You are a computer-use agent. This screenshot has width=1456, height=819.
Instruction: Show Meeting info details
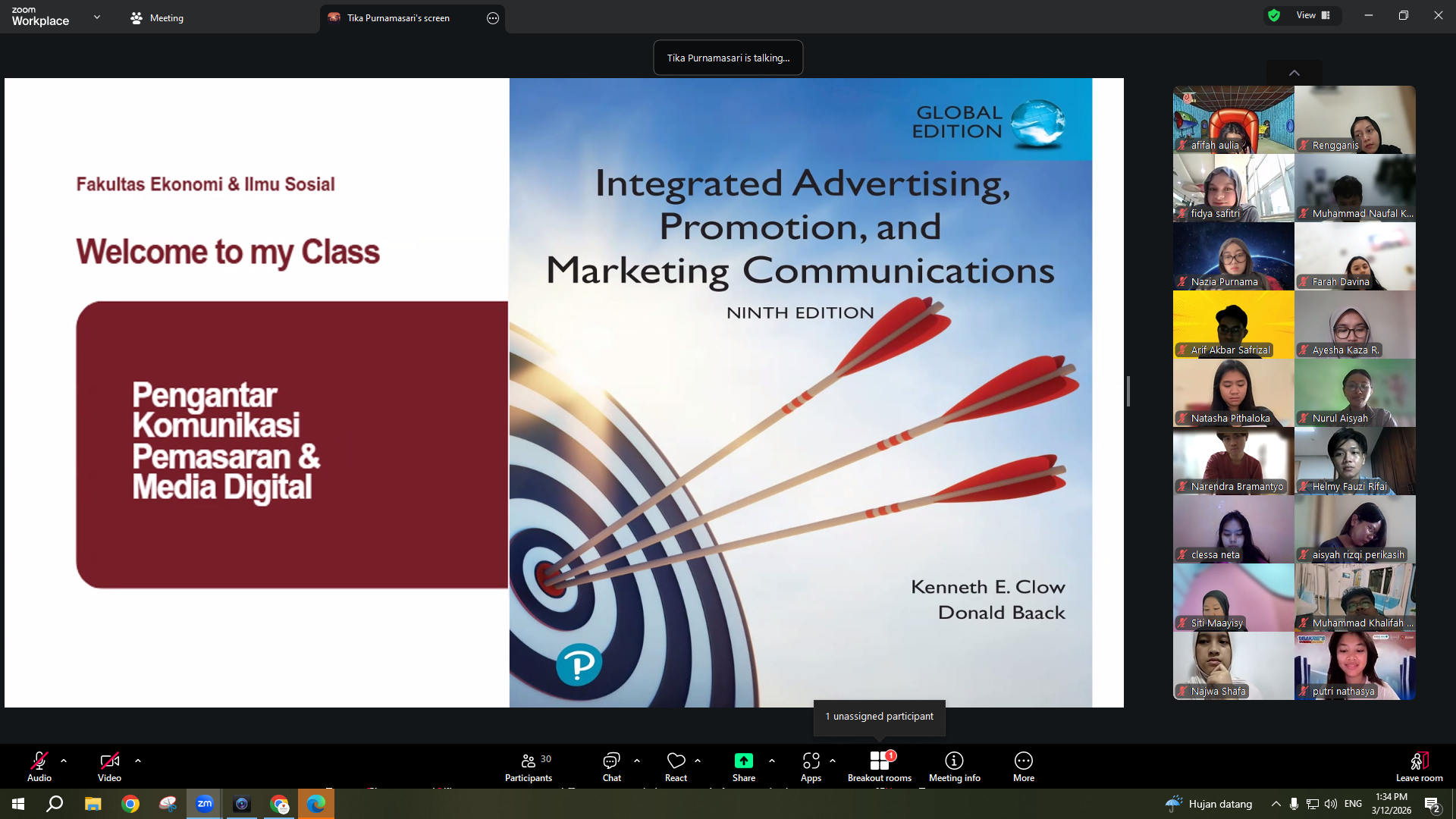point(955,766)
